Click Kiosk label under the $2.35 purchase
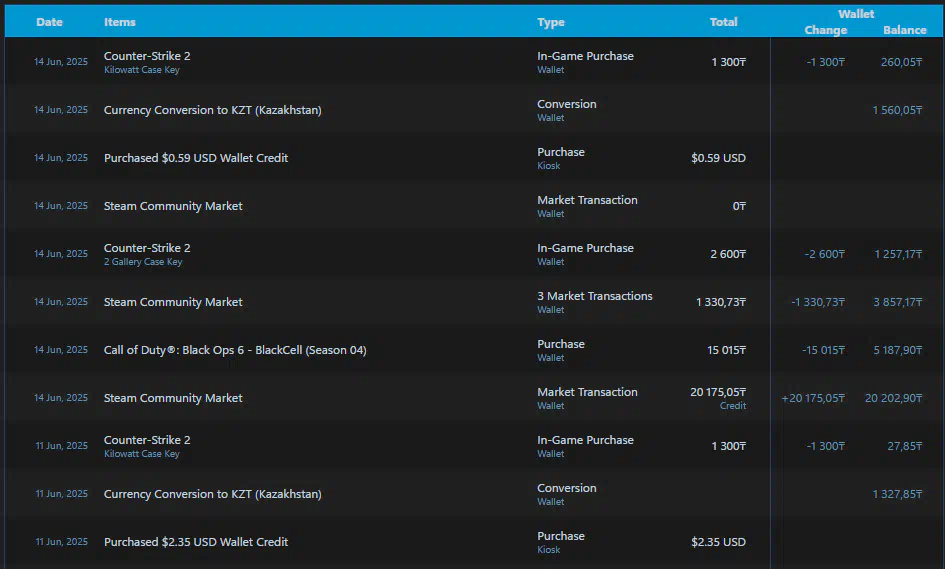The image size is (945, 569). tap(548, 550)
